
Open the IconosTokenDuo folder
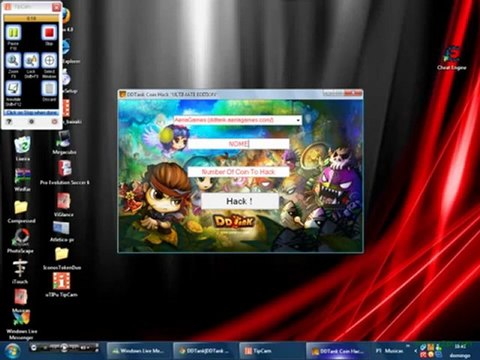(62, 258)
